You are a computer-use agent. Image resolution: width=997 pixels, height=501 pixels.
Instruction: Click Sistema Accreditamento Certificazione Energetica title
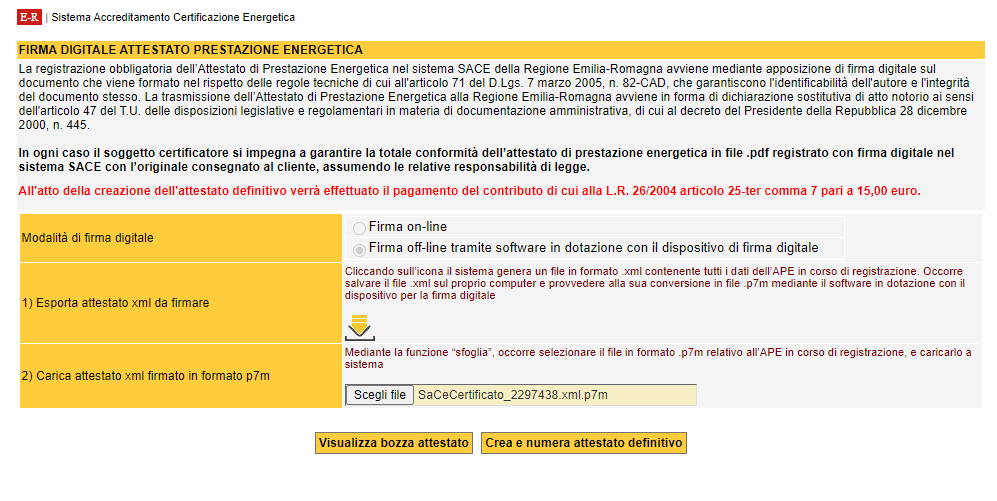pos(173,17)
